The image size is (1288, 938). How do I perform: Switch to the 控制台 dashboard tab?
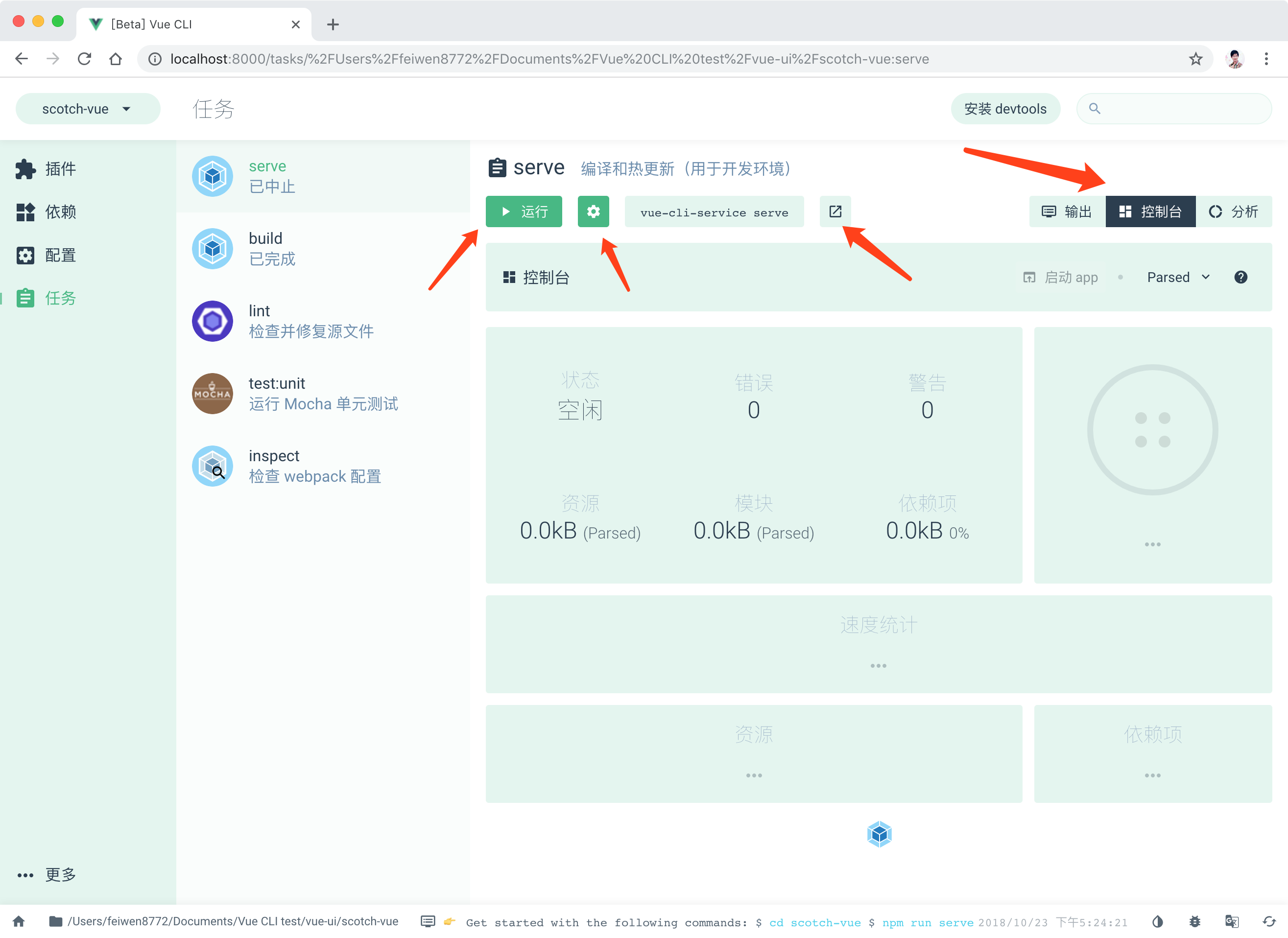coord(1150,212)
